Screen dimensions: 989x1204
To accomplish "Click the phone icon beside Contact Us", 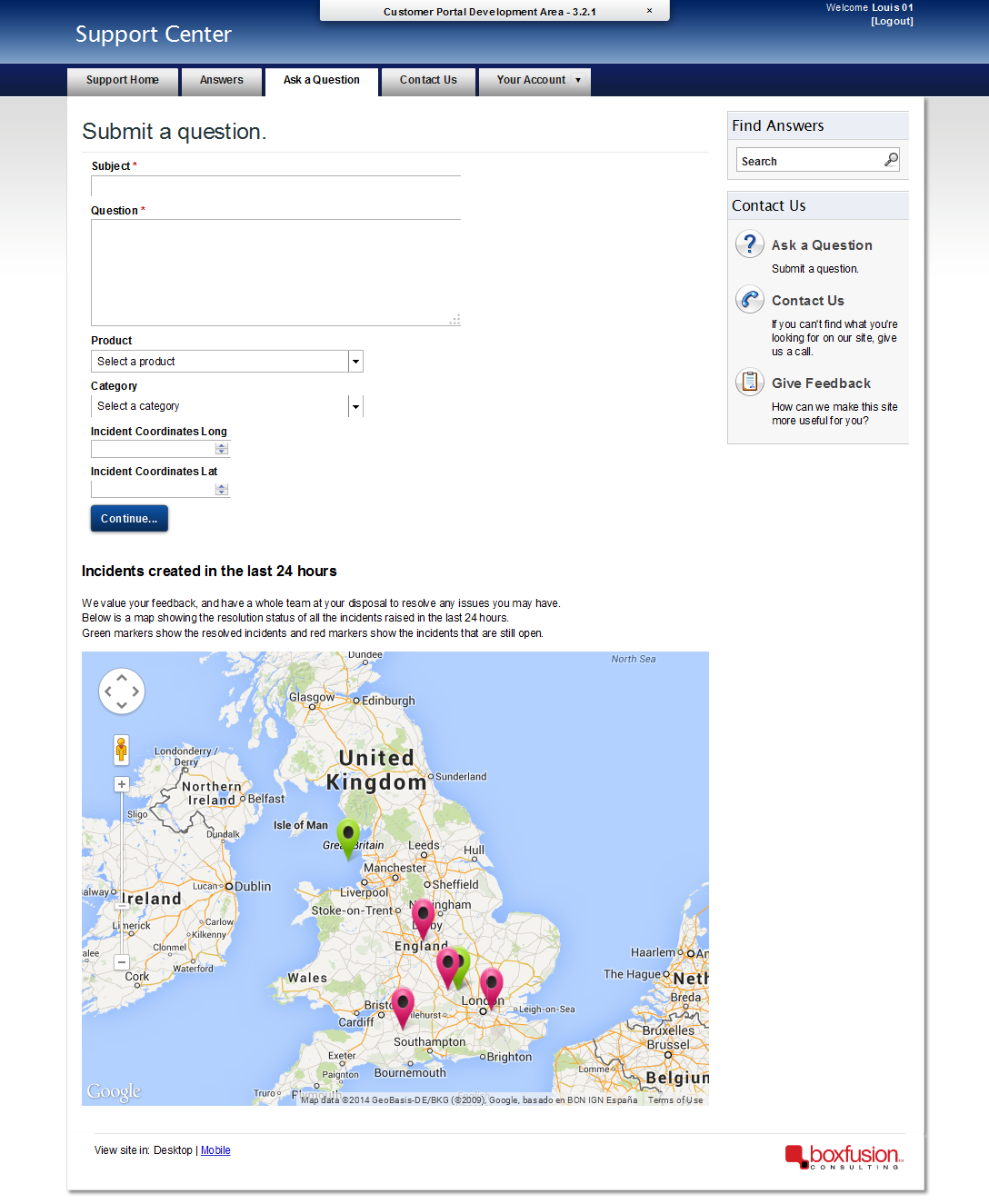I will point(750,299).
